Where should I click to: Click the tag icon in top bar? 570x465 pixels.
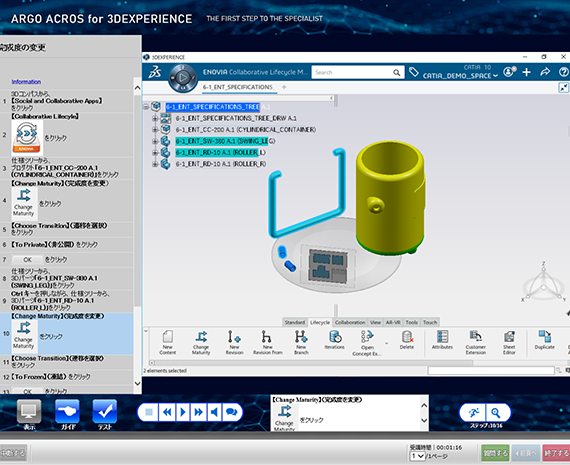tap(413, 72)
